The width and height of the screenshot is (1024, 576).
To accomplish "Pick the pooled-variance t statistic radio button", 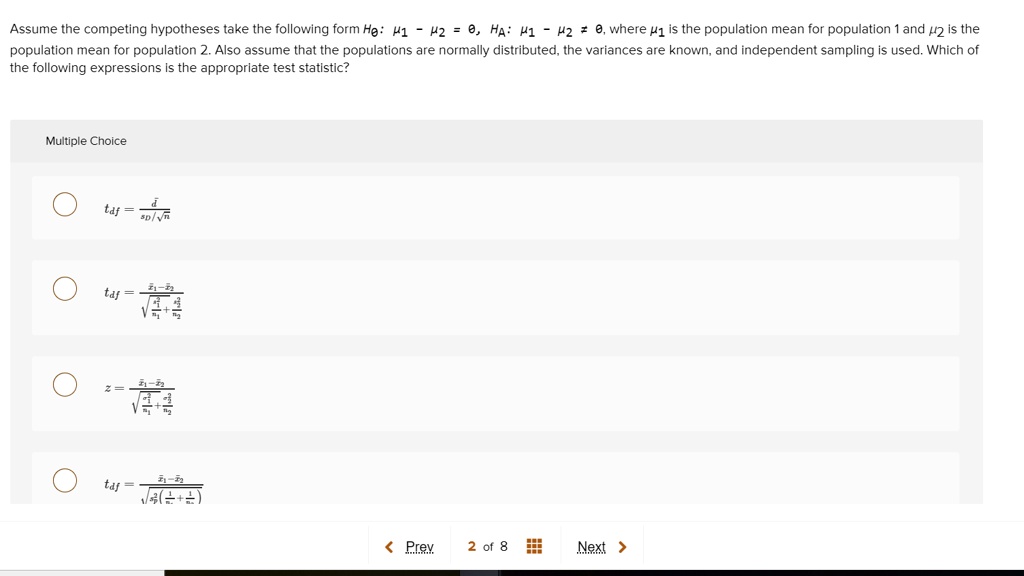I will 65,481.
